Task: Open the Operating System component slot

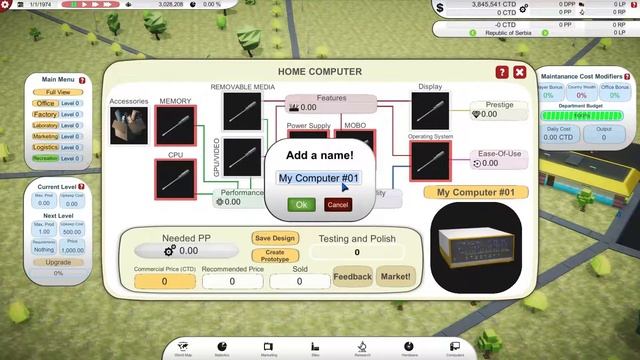Action: tap(430, 161)
